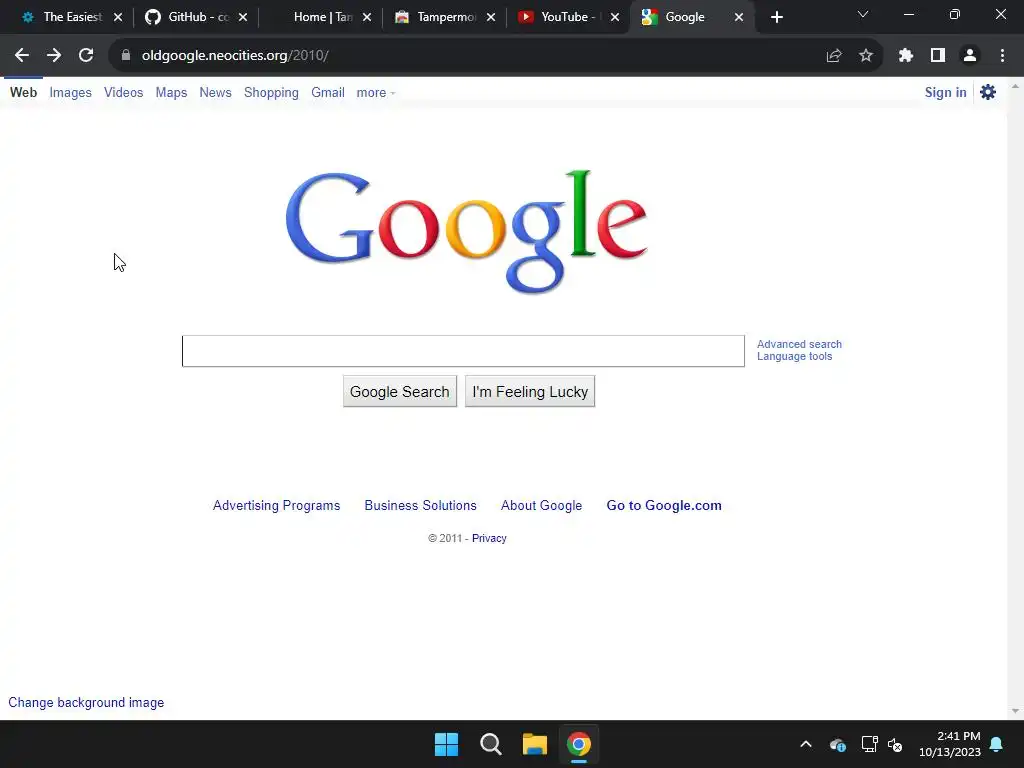
Task: Open Images in Google navigation
Action: [x=71, y=93]
